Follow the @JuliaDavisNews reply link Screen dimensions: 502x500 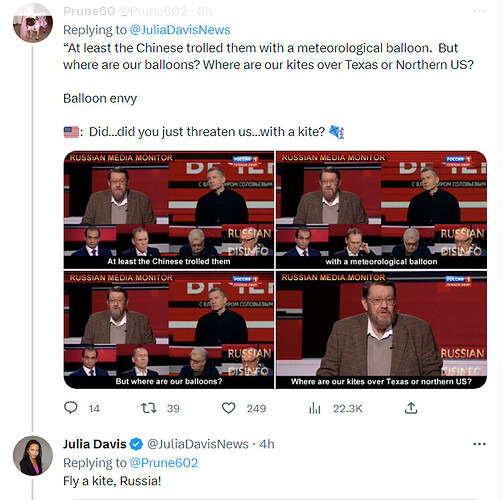pyautogui.click(x=180, y=30)
